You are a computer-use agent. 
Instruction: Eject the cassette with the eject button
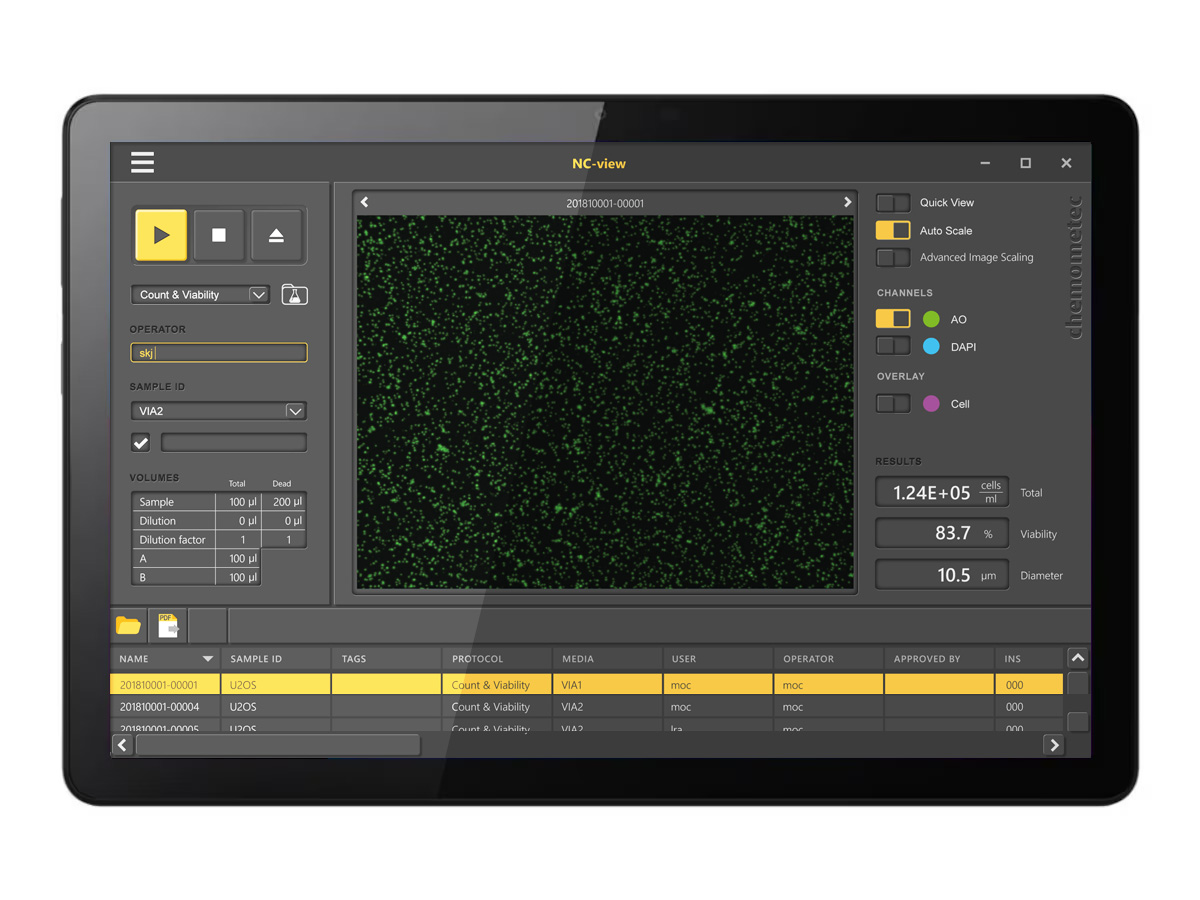point(277,235)
